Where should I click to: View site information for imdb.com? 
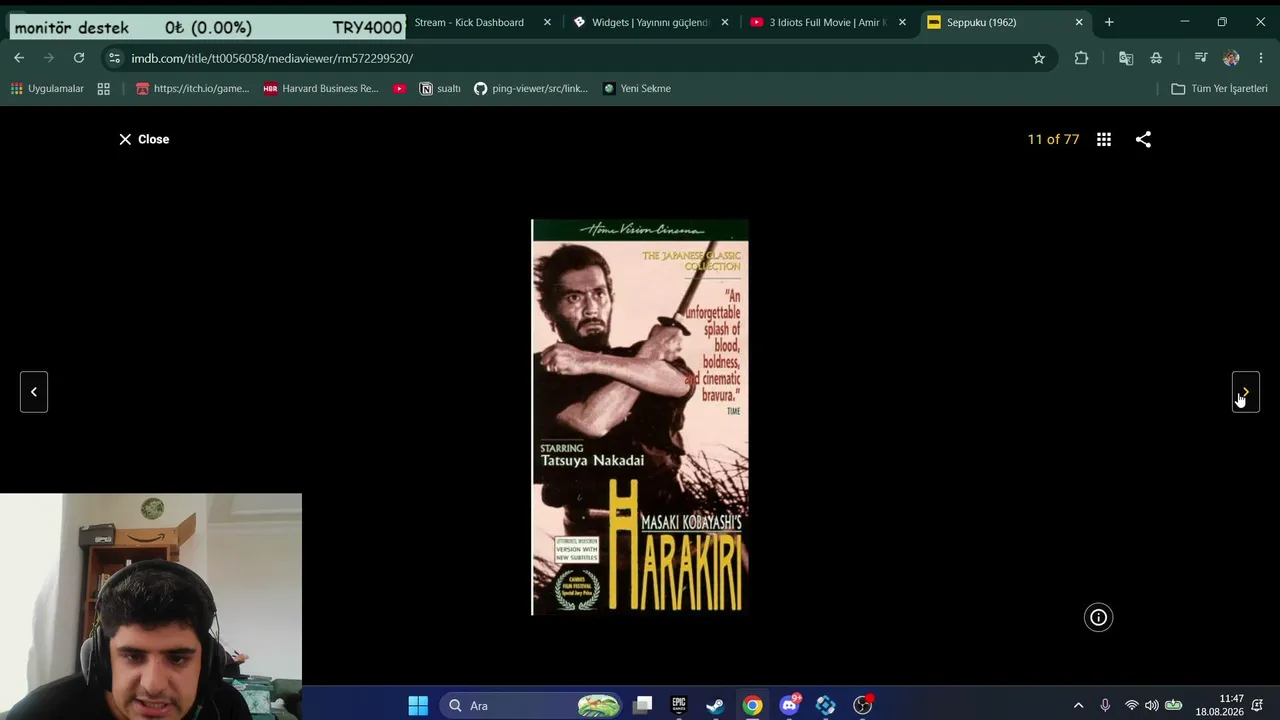click(x=114, y=58)
